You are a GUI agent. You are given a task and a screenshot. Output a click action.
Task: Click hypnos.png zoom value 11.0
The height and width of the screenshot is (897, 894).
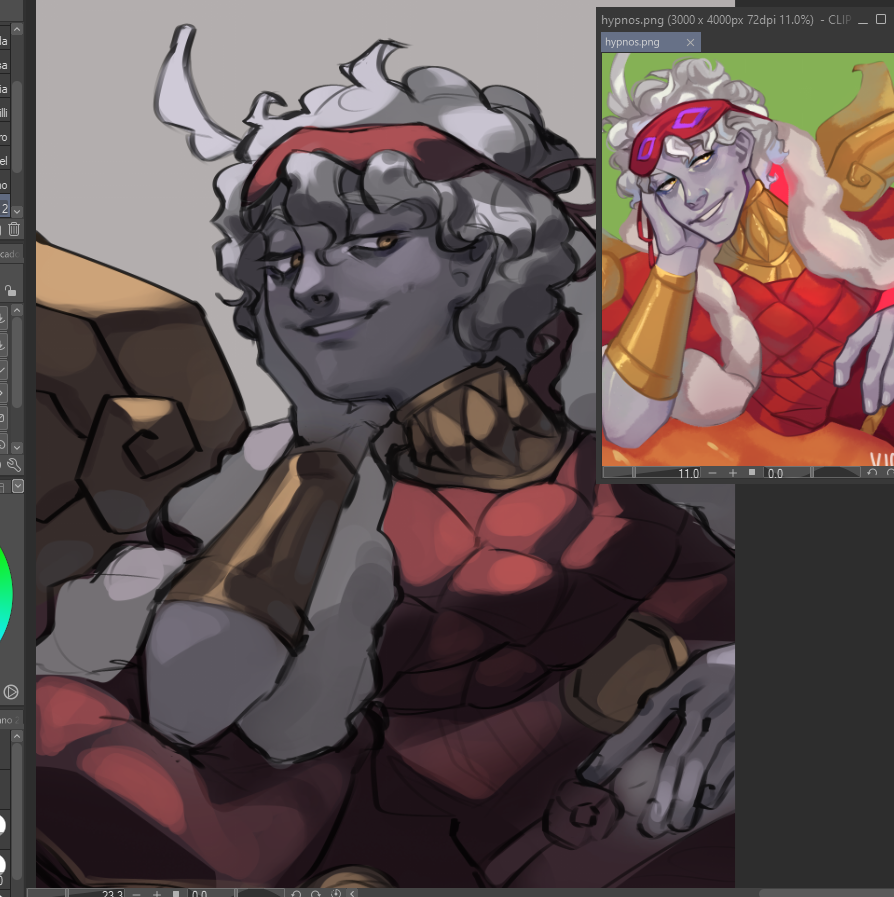click(x=689, y=473)
